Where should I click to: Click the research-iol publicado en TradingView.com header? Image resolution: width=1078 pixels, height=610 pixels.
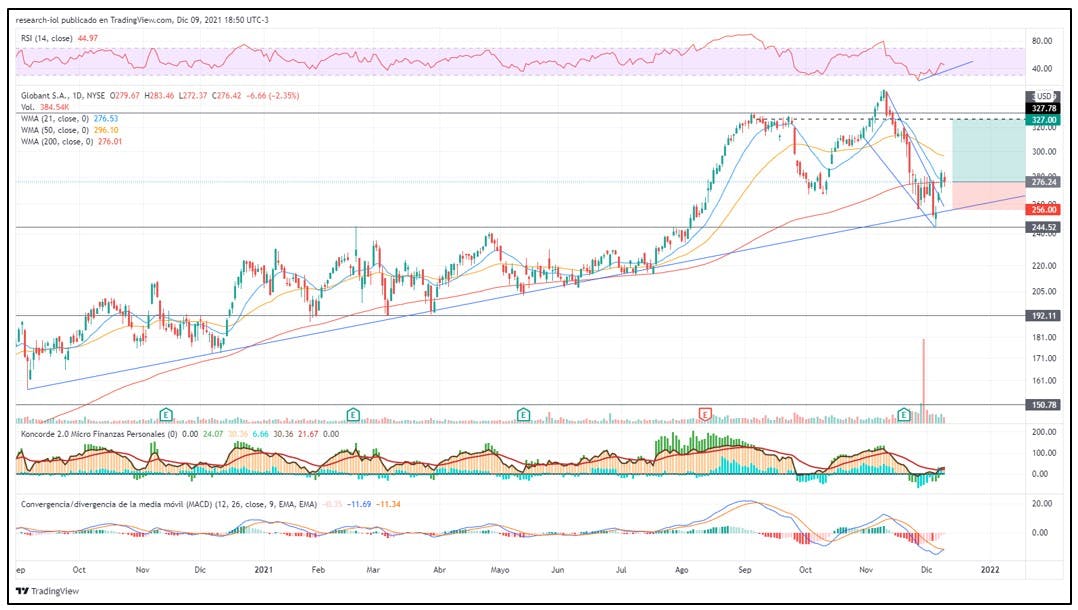tap(142, 20)
